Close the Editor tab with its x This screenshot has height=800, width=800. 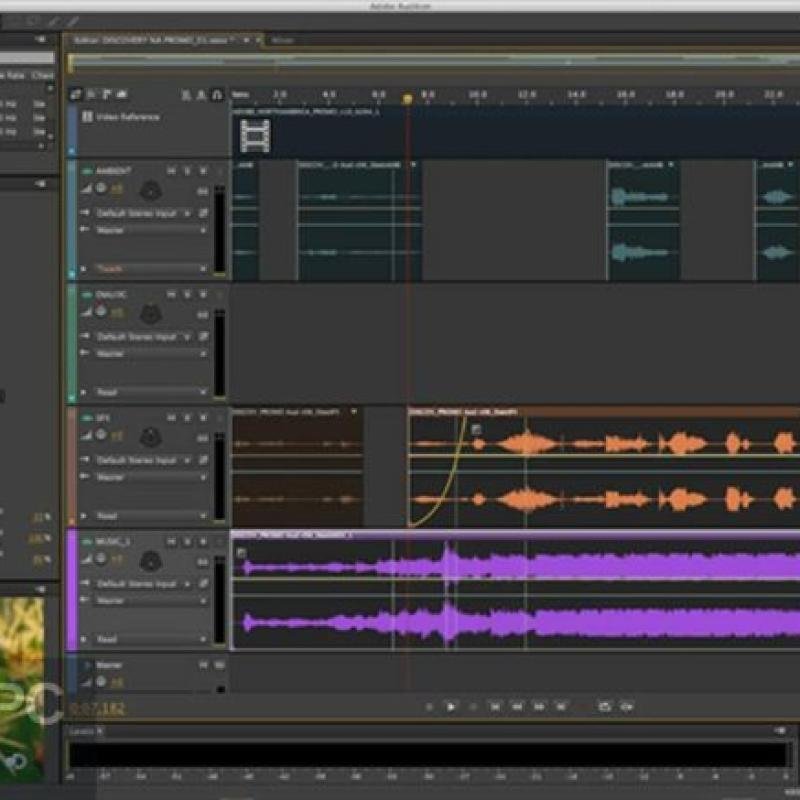pos(258,40)
